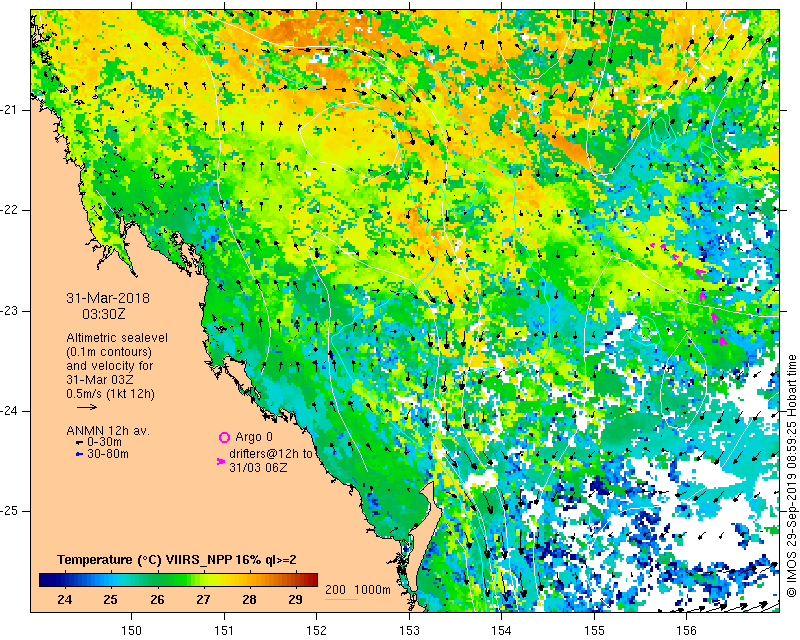This screenshot has height=640, width=800.
Task: Click the longitude axis label '155'
Action: [594, 631]
